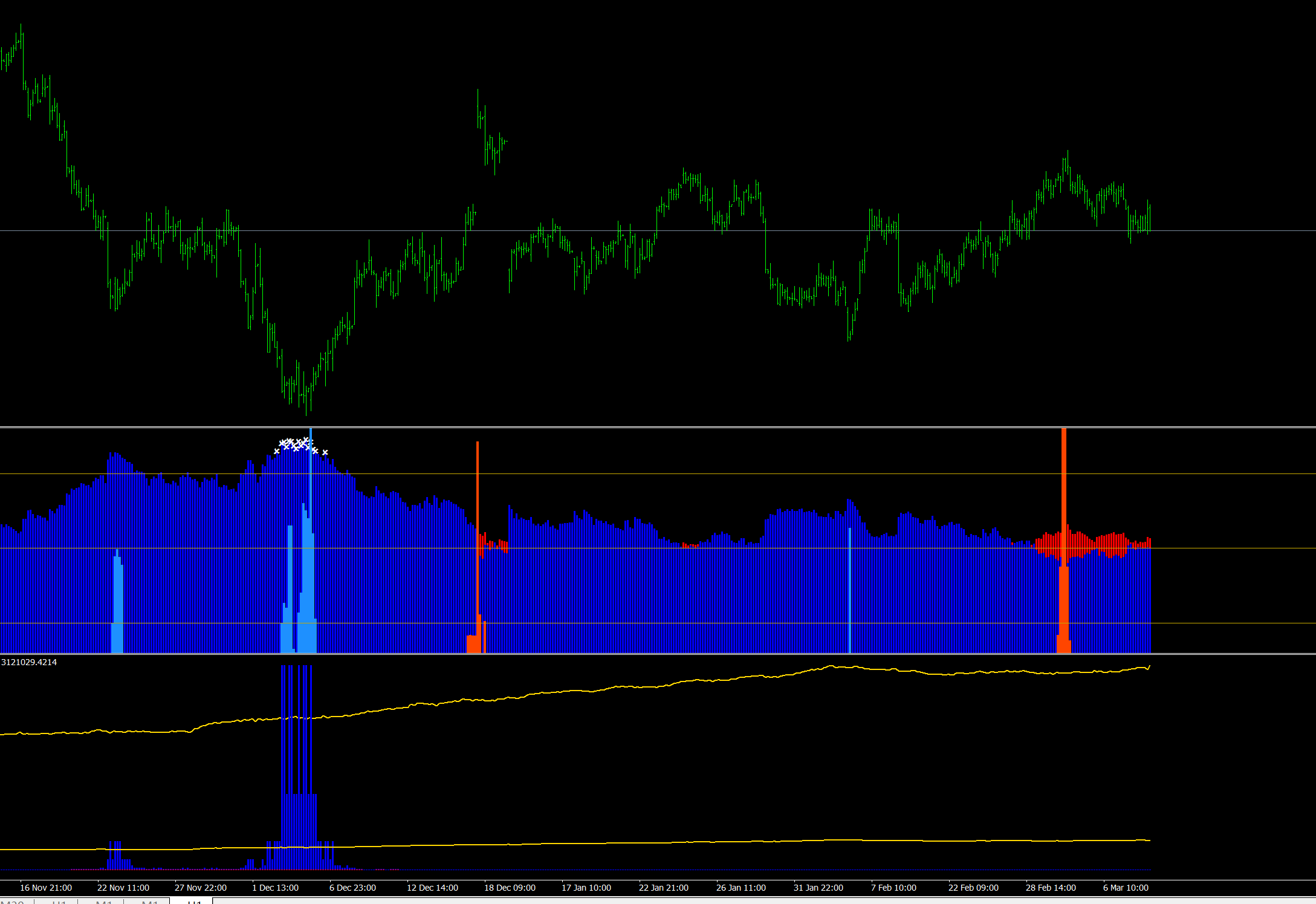Click the tallest orange spike bar near 28 Feb
The height and width of the screenshot is (904, 1316).
pyautogui.click(x=1064, y=484)
